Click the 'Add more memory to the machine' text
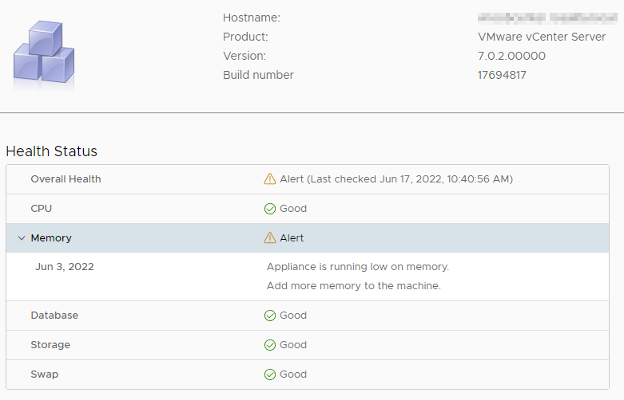Viewport: 624px width, 400px height. click(354, 286)
